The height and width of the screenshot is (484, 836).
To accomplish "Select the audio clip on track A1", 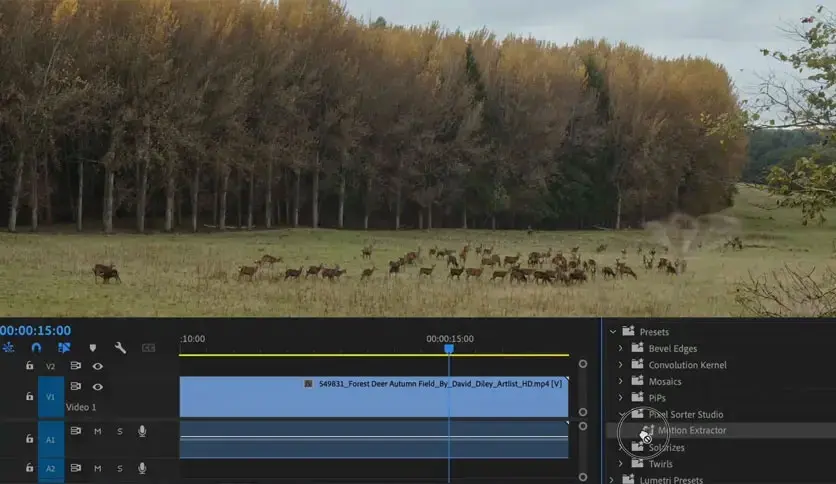I will pyautogui.click(x=374, y=440).
